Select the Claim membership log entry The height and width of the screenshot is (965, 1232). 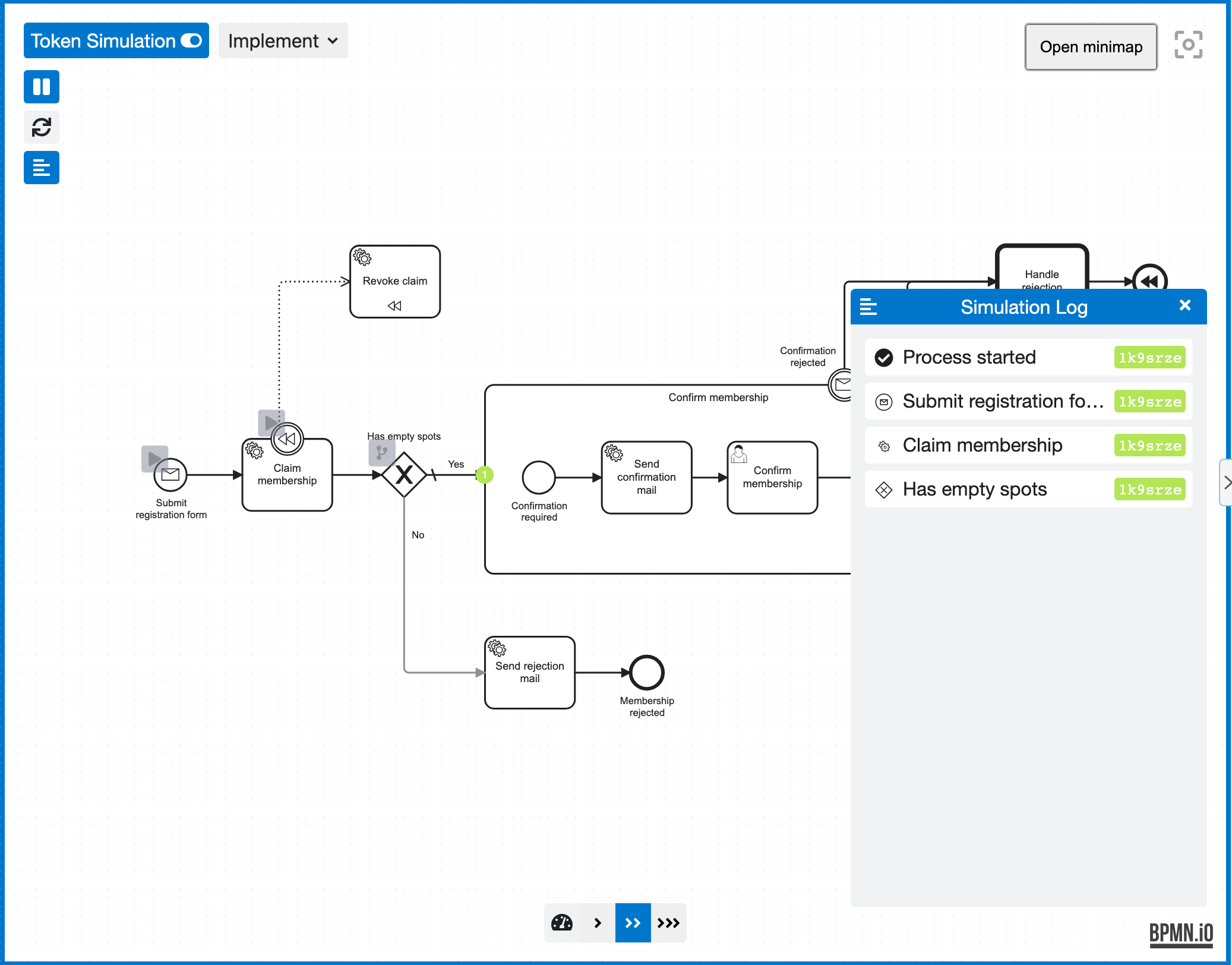coord(1029,445)
